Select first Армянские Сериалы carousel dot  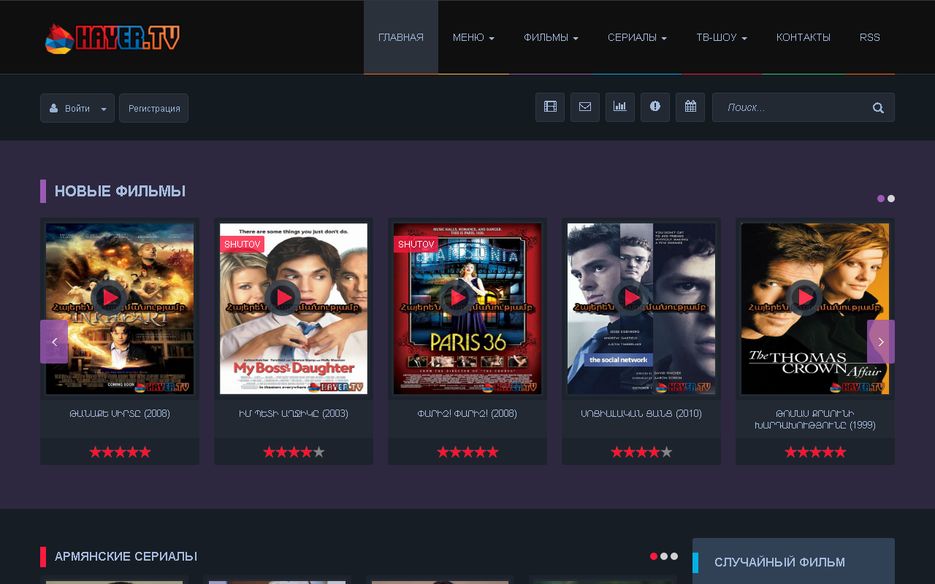pyautogui.click(x=654, y=556)
